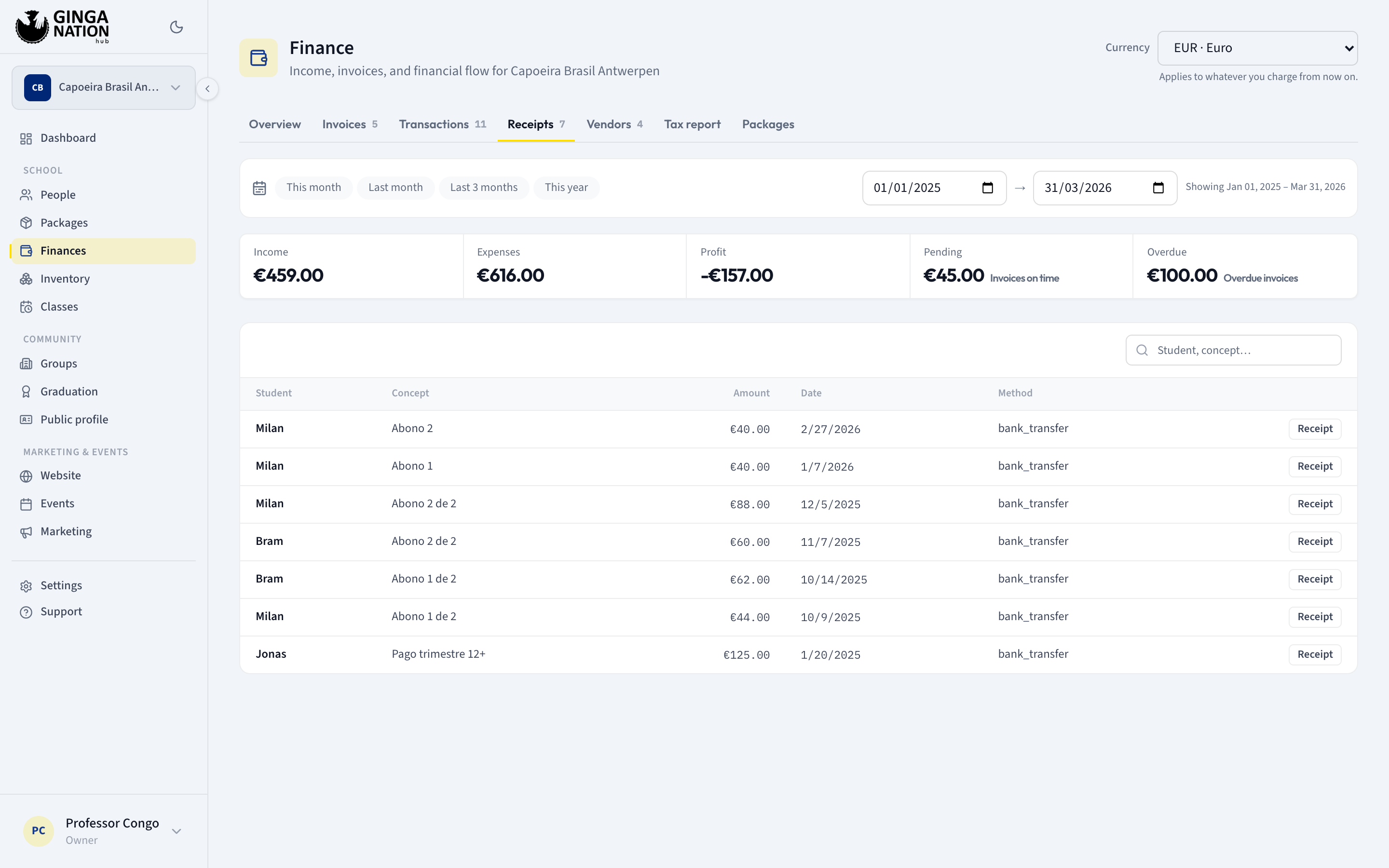Open the Packages sidebar icon
The image size is (1389, 868).
(x=26, y=223)
